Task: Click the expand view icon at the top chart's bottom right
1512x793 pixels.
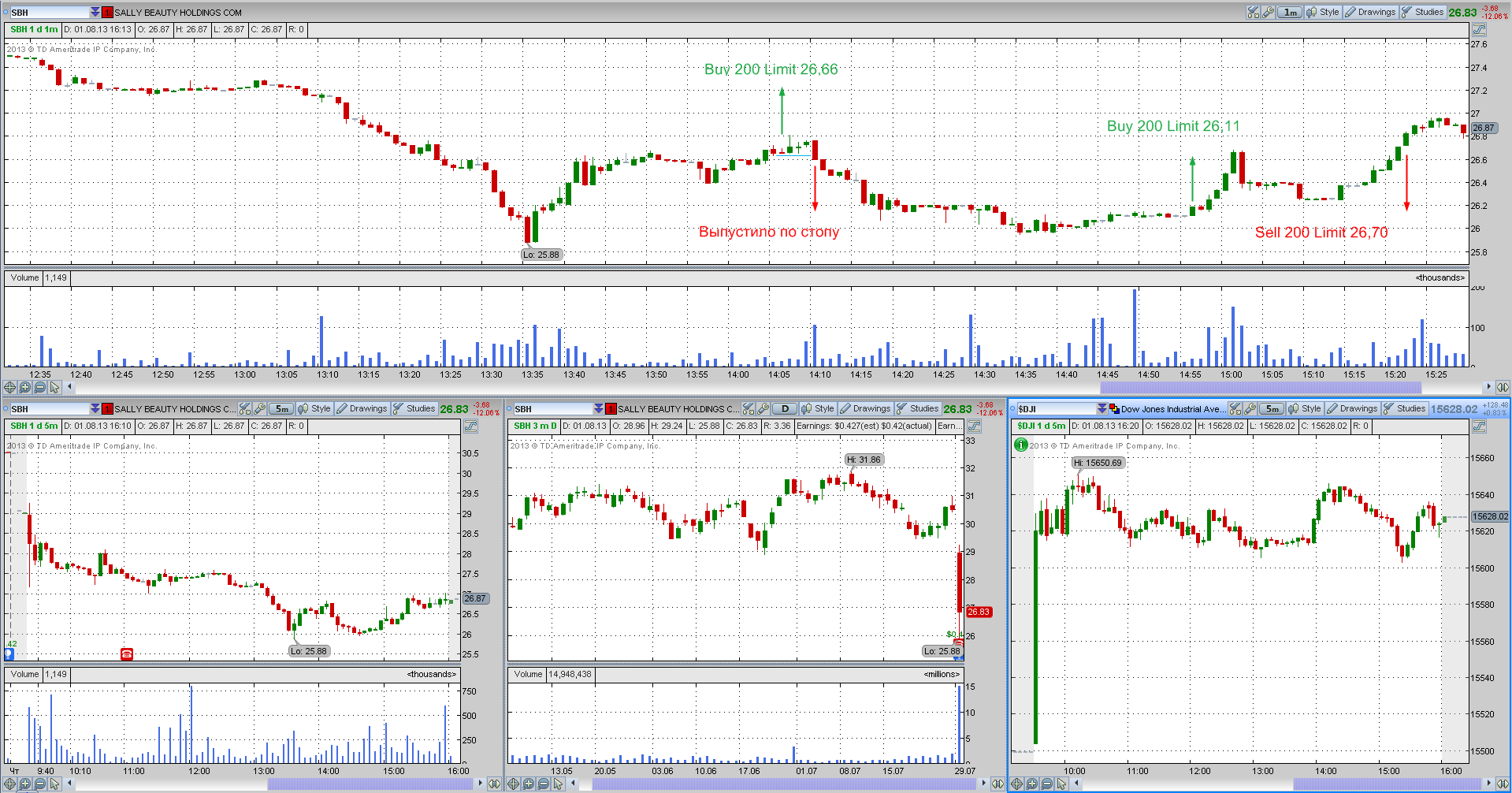Action: click(x=1502, y=387)
